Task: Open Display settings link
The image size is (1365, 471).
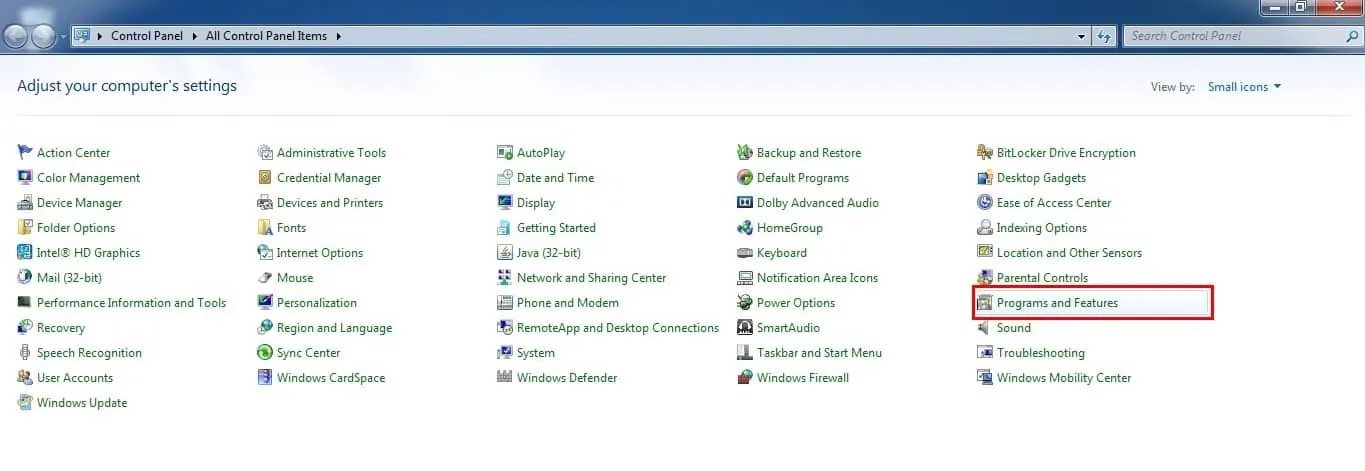Action: pyautogui.click(x=536, y=203)
